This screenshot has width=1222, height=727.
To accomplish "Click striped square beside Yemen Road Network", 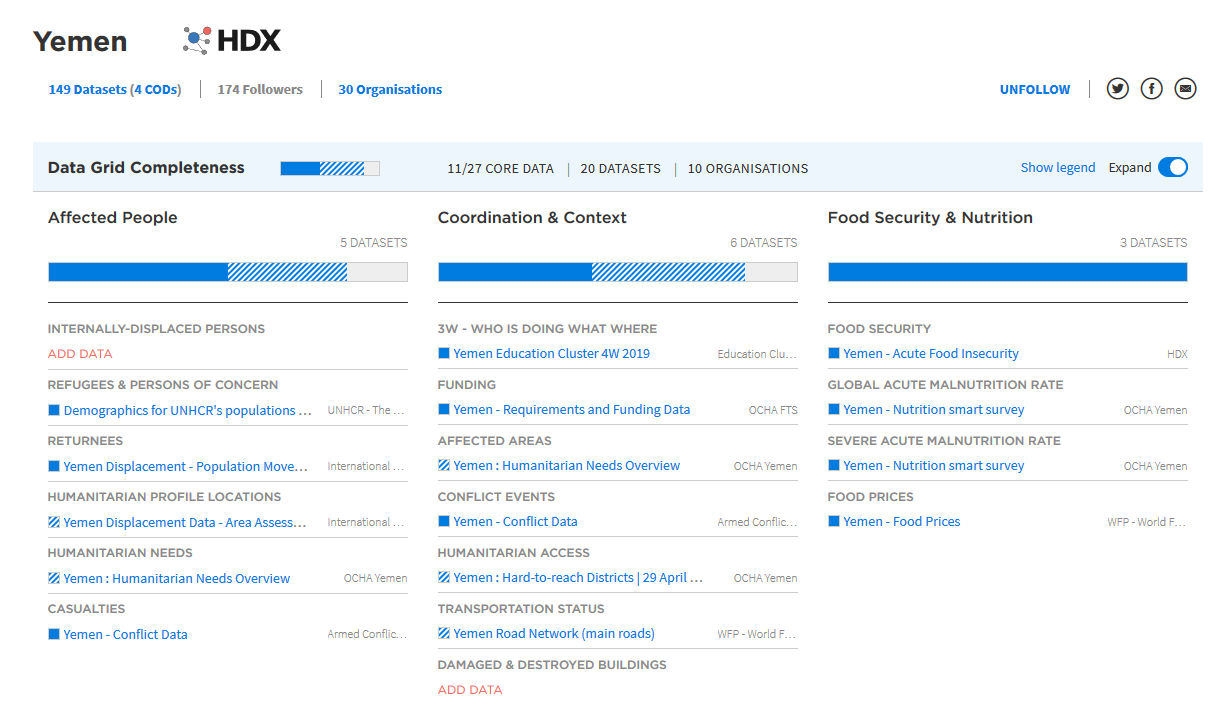I will (x=443, y=633).
